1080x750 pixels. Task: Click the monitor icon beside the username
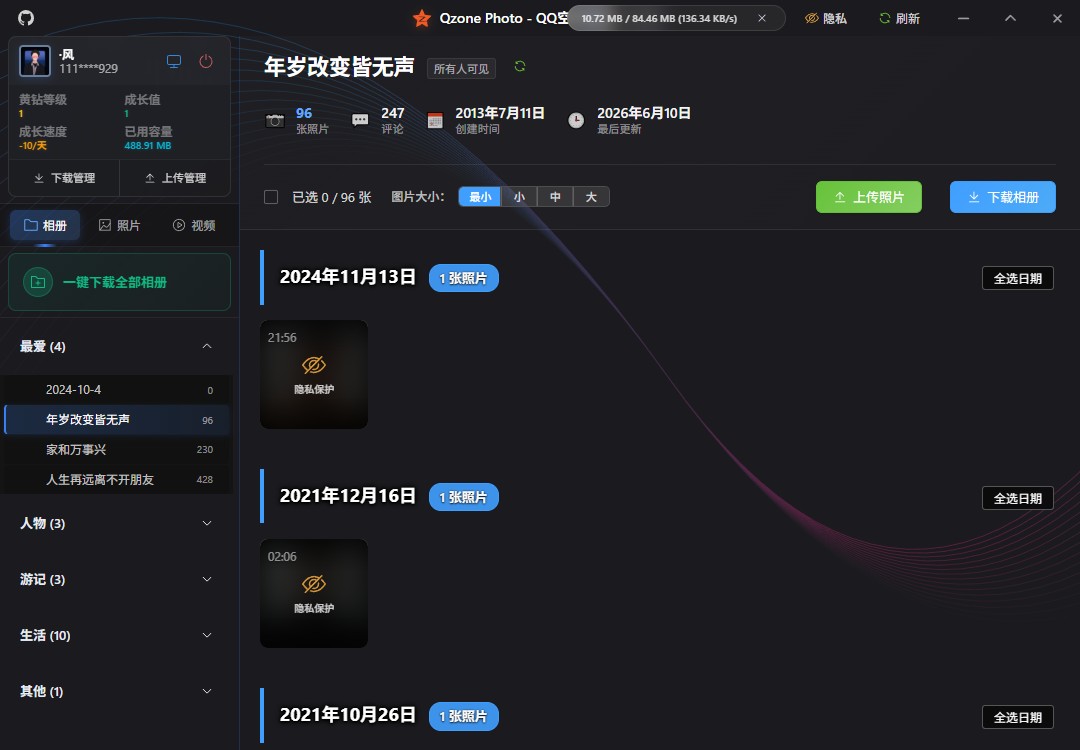coord(174,61)
